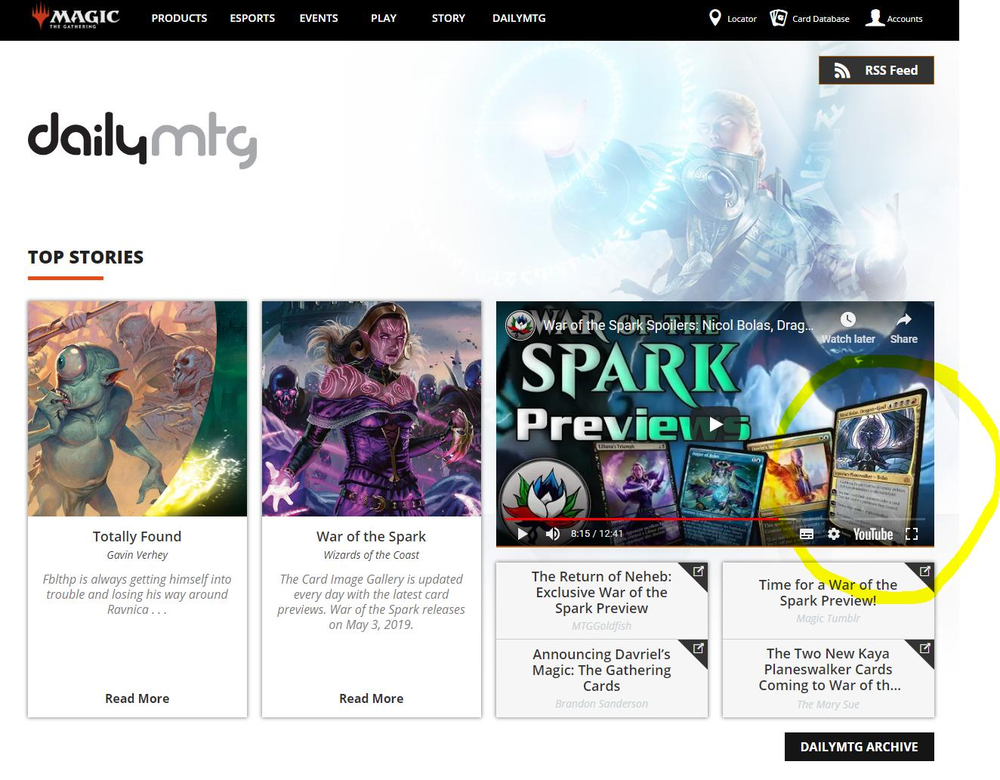
Task: Click the YouTube logo in video player
Action: 872,534
